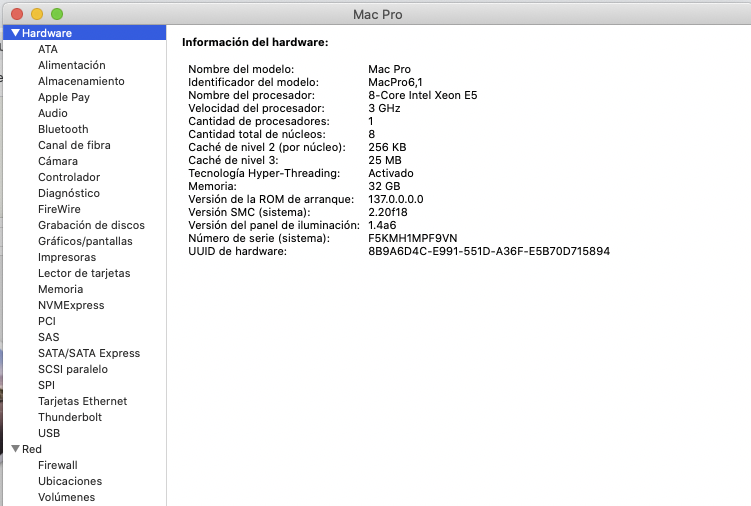This screenshot has width=751, height=506.
Task: Click the Mac Pro window title
Action: tap(377, 15)
